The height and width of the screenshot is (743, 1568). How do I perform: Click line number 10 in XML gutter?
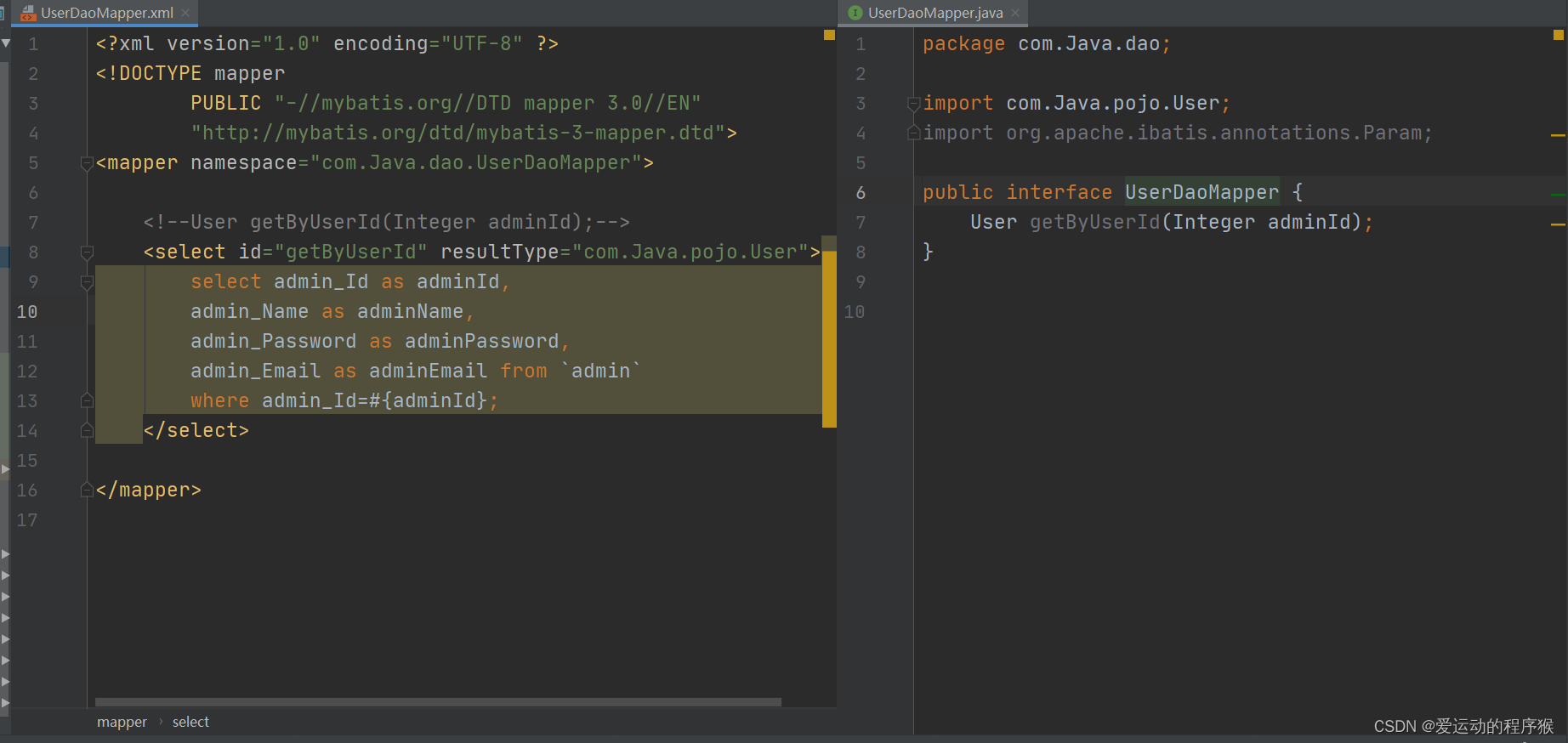(27, 312)
